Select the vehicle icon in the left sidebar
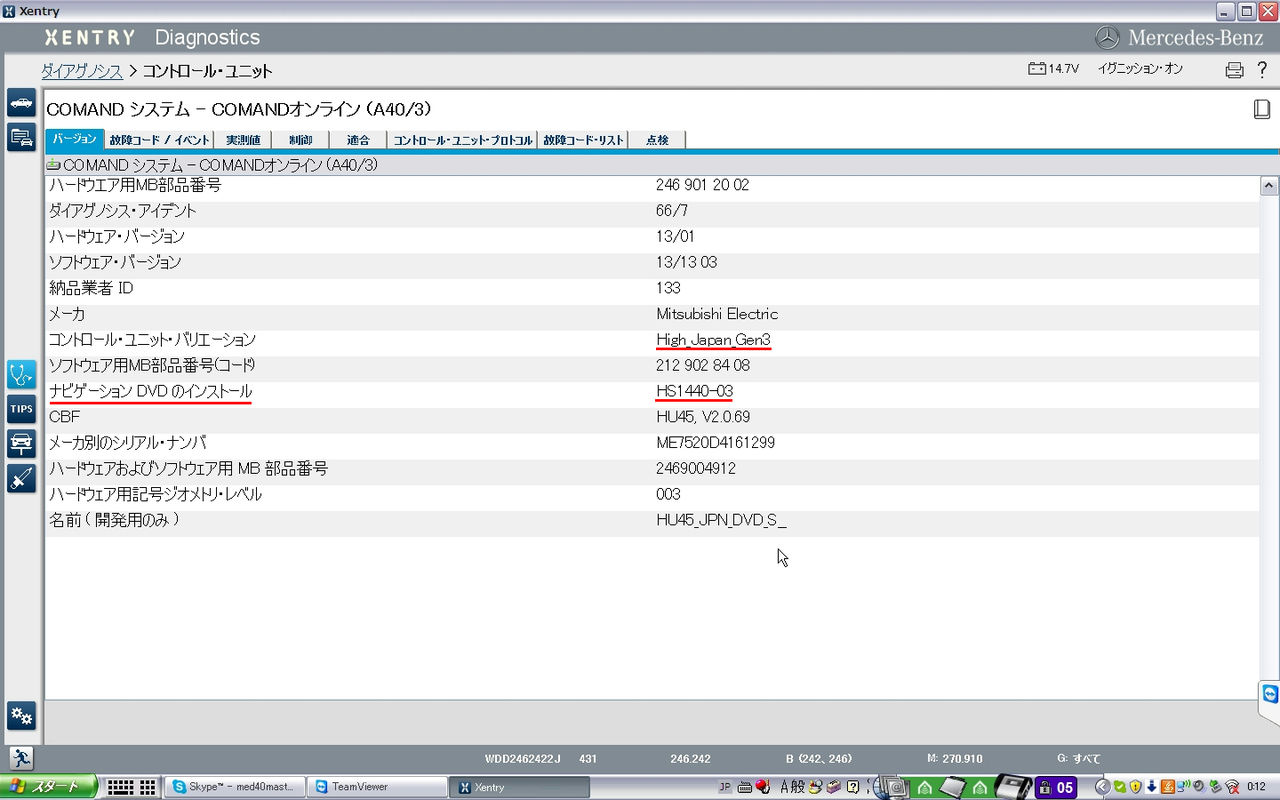The image size is (1280, 800). 21,102
